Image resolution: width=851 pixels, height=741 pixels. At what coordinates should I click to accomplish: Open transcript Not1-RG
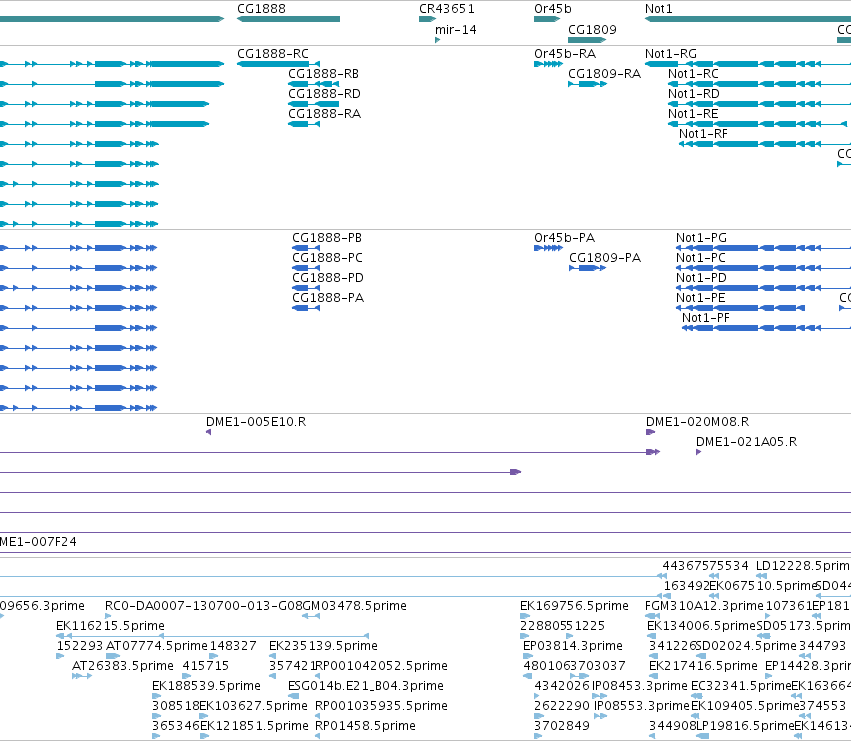(670, 54)
